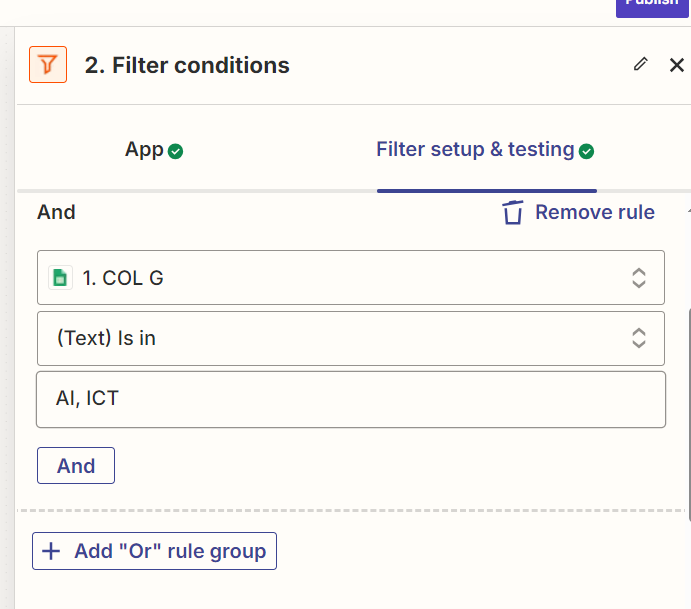Click the chevron arrows on Is in selector
Viewport: 691px width, 609px height.
click(639, 338)
